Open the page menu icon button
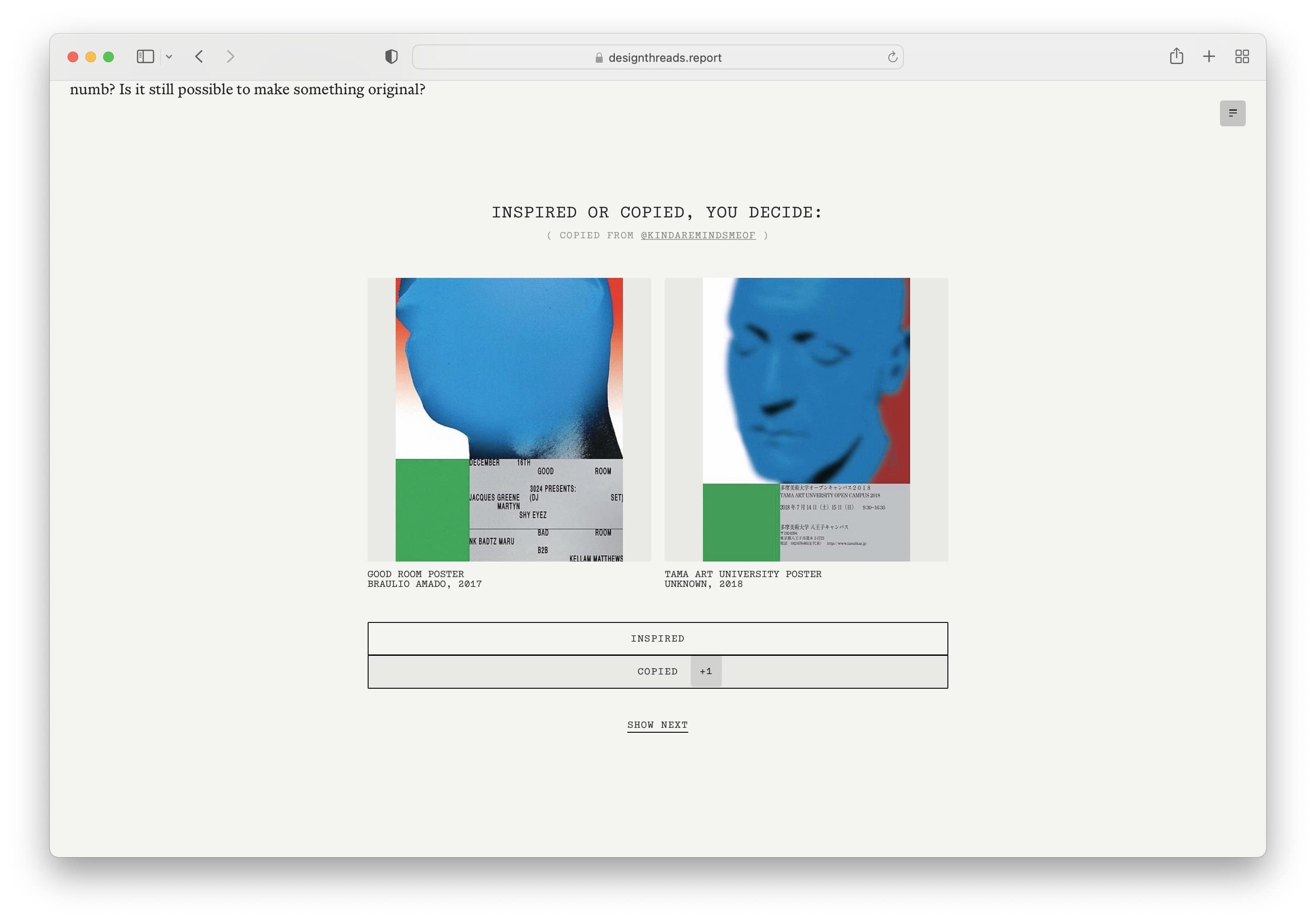This screenshot has height=923, width=1316. (1232, 113)
